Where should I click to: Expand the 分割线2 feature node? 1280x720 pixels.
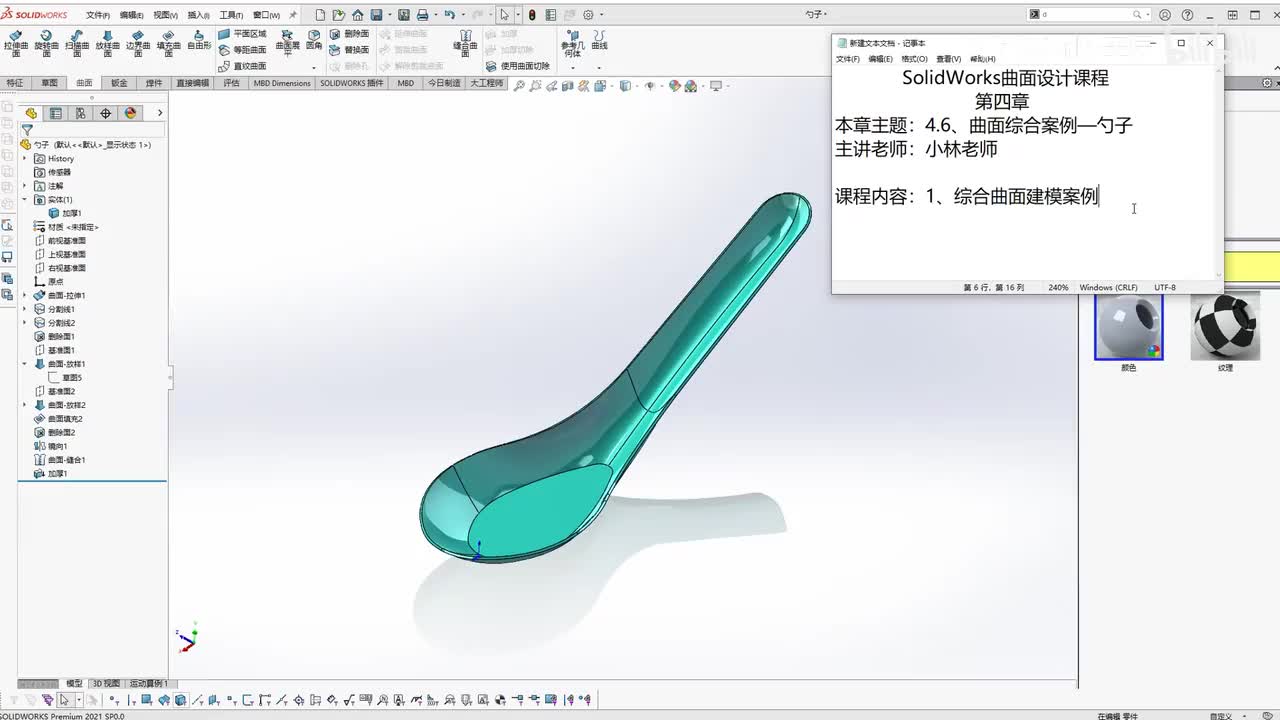tap(25, 323)
